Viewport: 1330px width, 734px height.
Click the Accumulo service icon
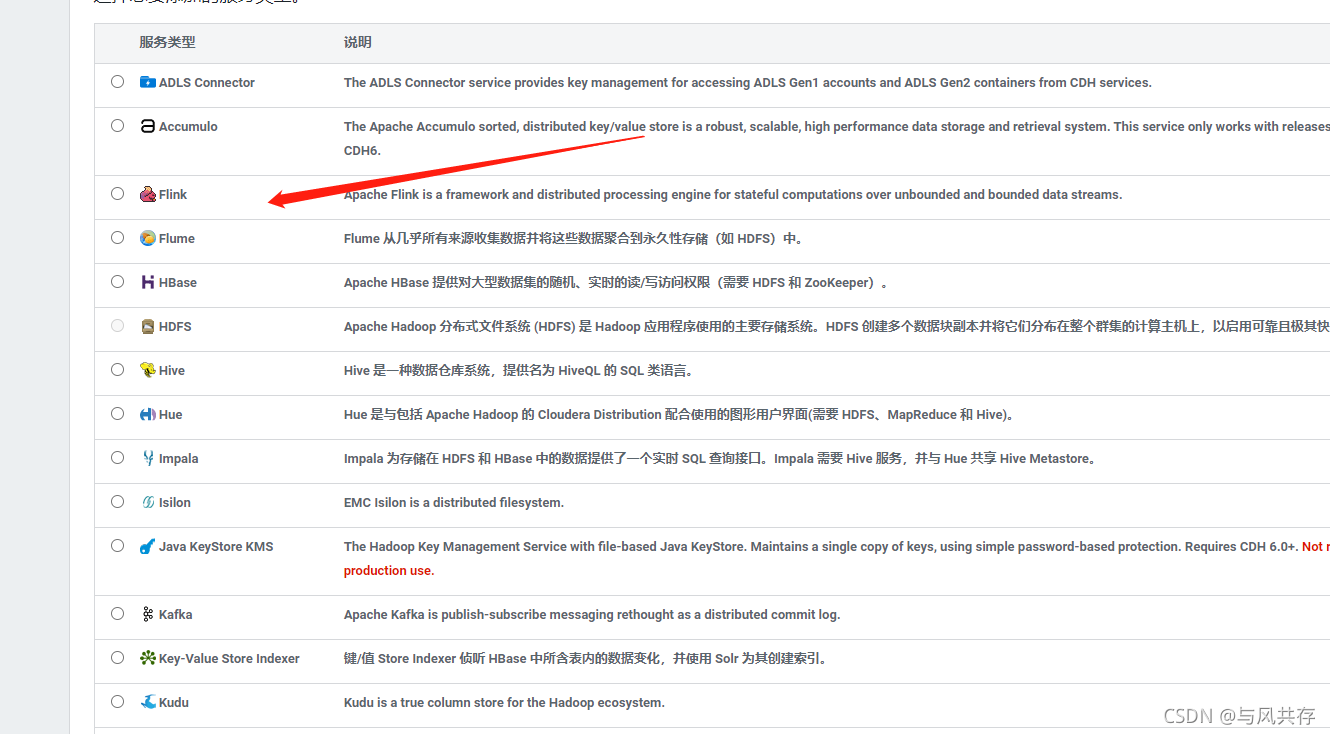[148, 126]
